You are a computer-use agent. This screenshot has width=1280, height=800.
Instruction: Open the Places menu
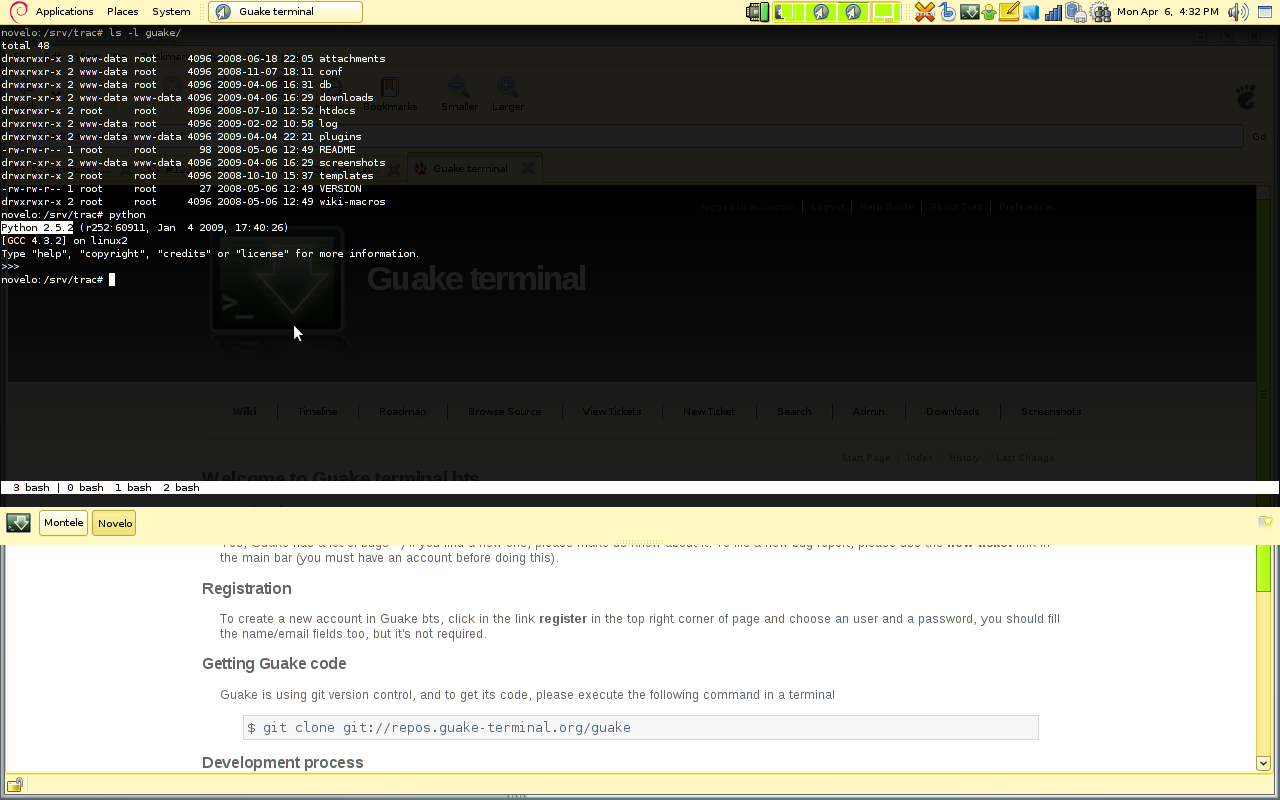click(x=122, y=12)
